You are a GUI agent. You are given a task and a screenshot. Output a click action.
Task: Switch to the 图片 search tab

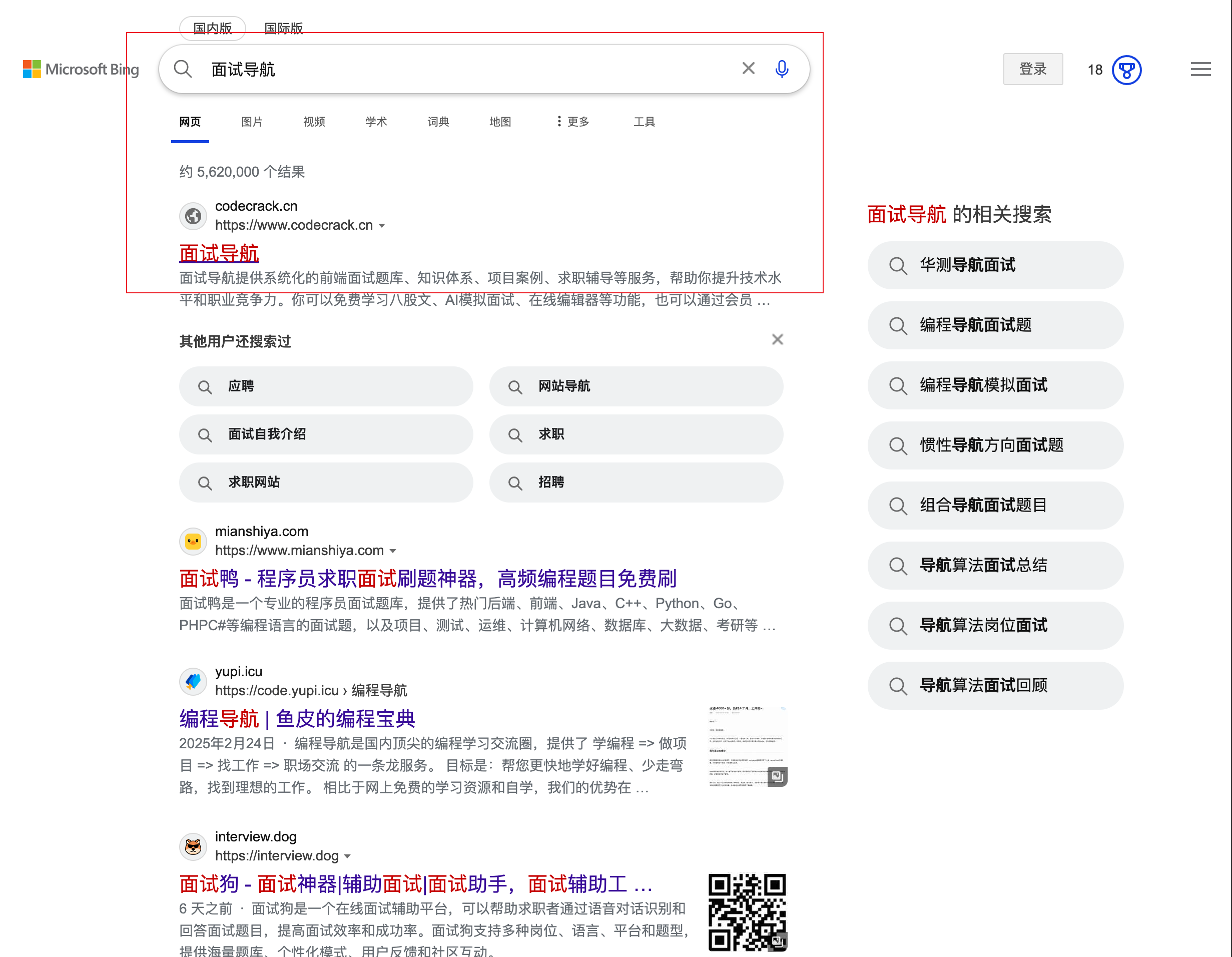tap(252, 121)
